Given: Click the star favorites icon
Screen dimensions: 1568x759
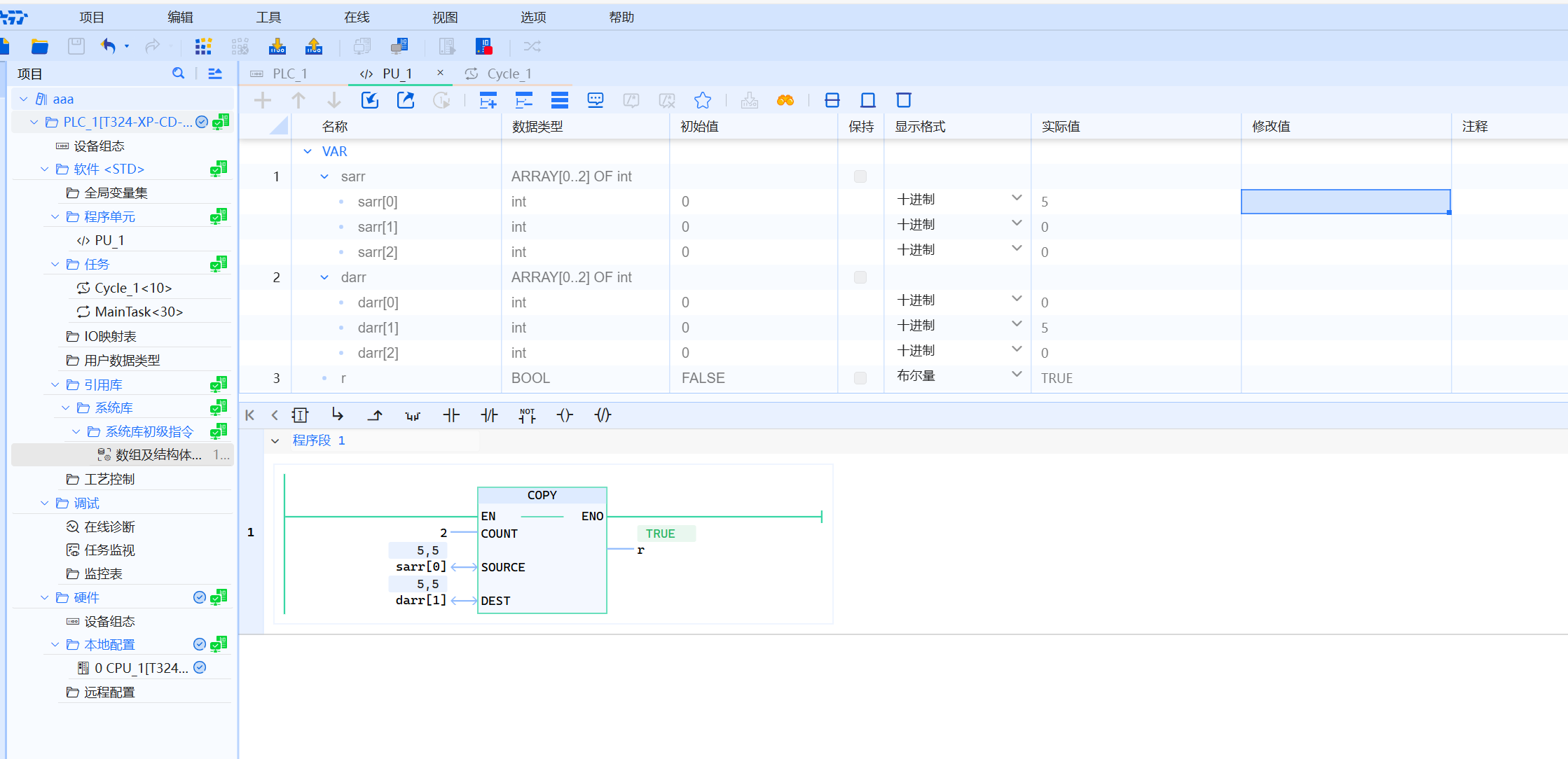Looking at the screenshot, I should coord(703,101).
